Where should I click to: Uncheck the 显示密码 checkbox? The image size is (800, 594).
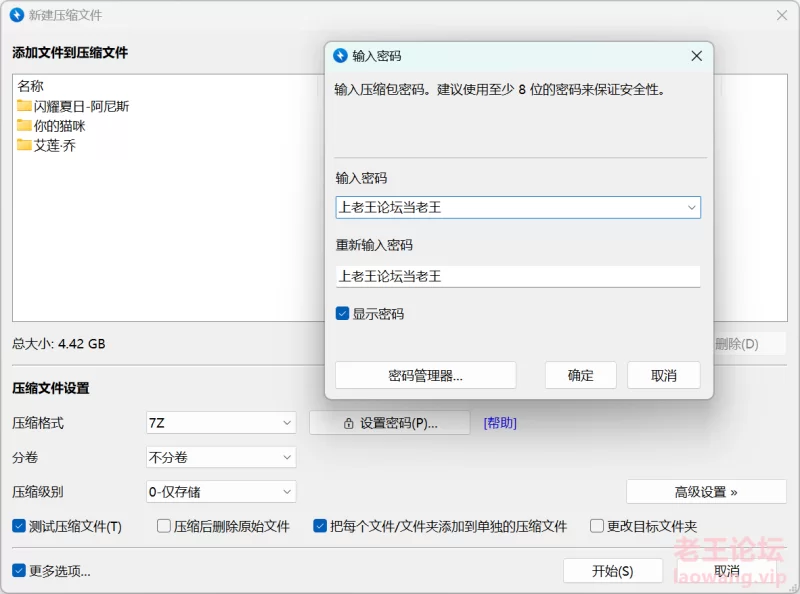pos(342,313)
